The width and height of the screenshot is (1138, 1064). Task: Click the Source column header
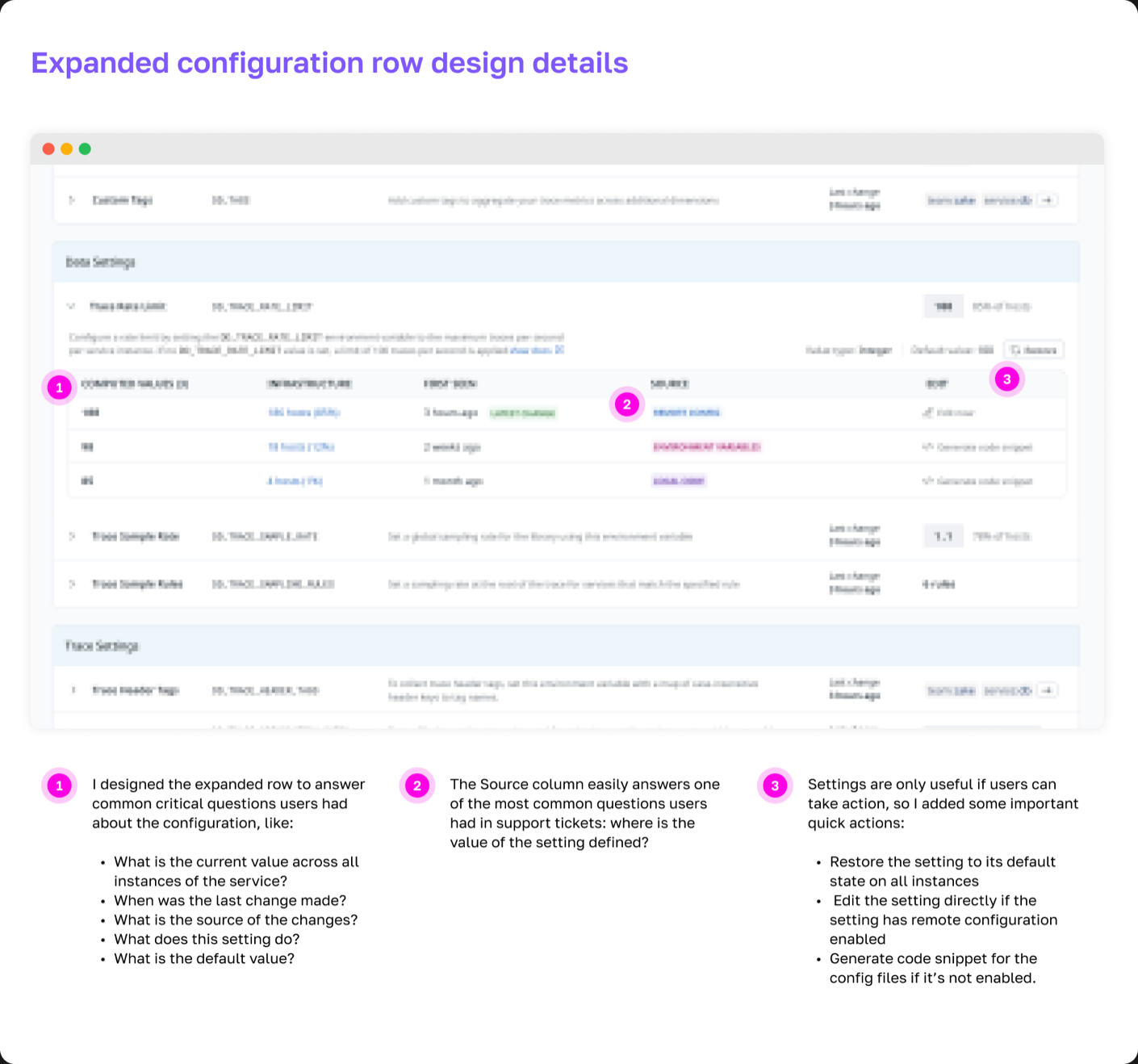point(670,384)
